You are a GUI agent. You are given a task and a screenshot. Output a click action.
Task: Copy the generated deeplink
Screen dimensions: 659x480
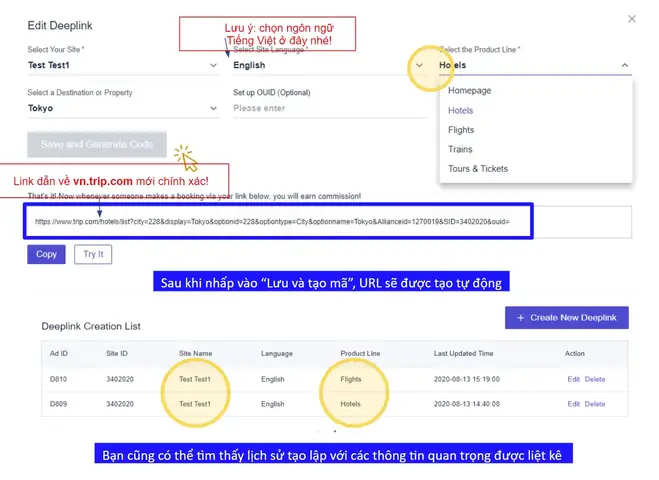point(46,254)
